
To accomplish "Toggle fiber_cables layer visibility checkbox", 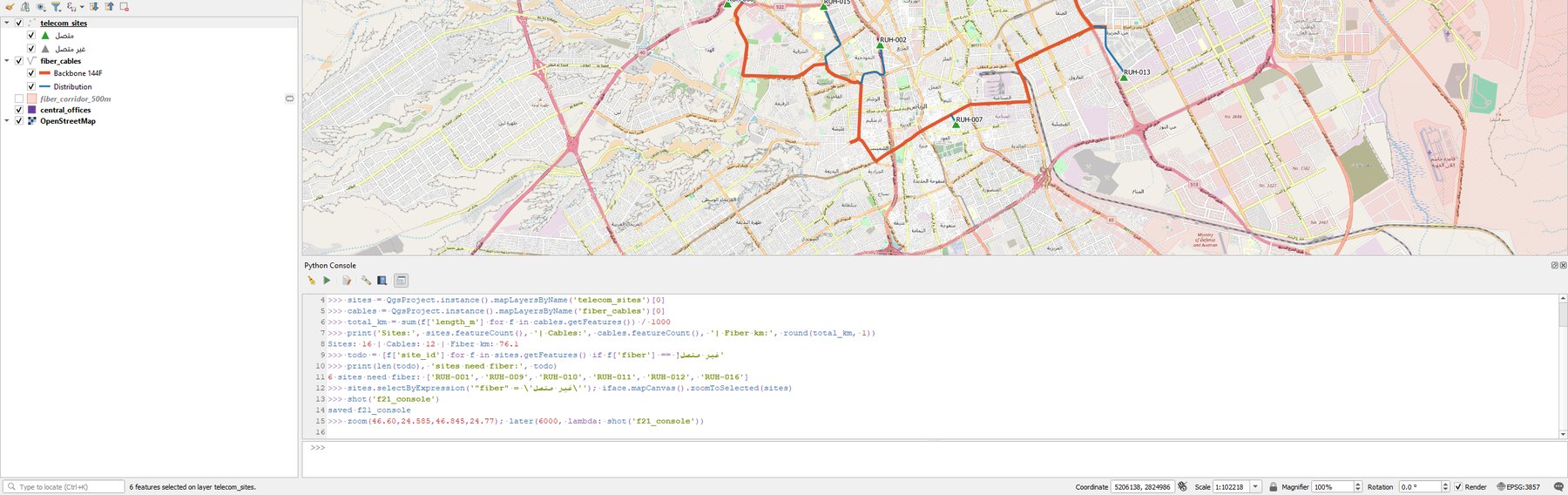I will click(19, 61).
